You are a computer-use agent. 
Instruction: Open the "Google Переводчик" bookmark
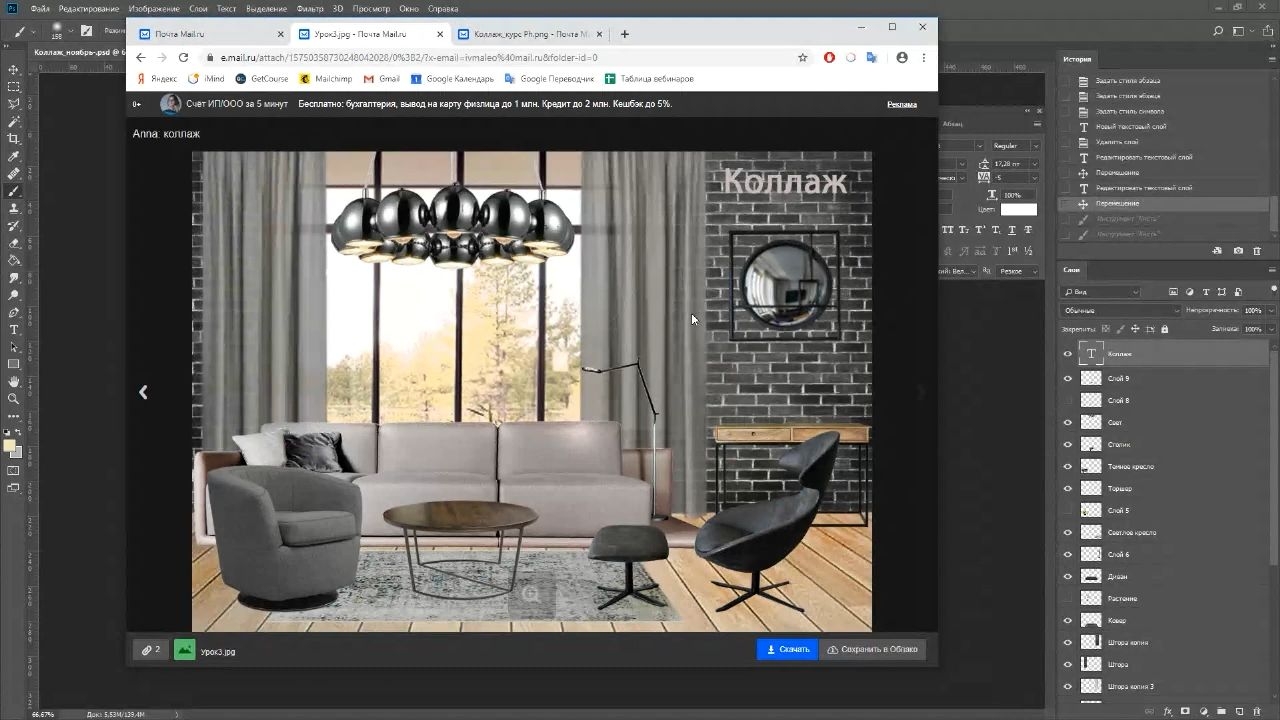[x=550, y=79]
